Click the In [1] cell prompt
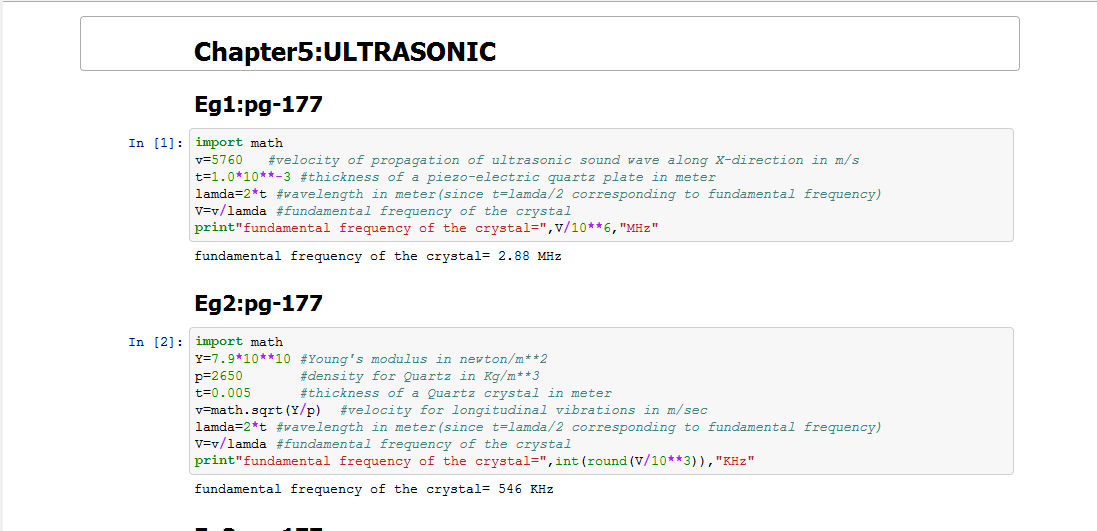This screenshot has width=1097, height=531. tap(156, 143)
